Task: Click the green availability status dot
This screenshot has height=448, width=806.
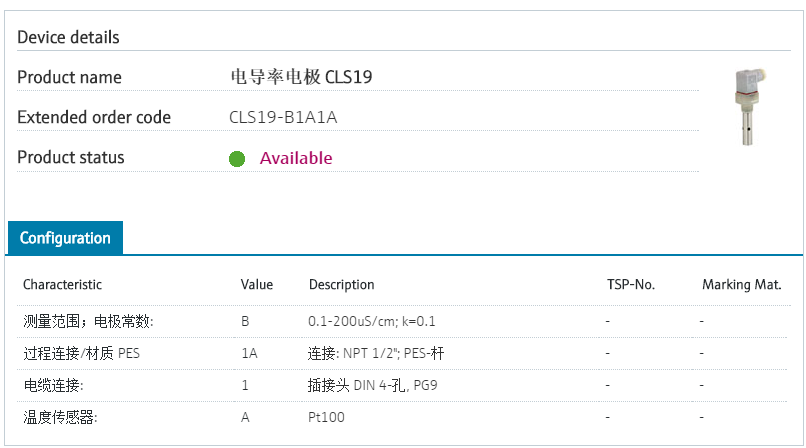Action: point(237,159)
